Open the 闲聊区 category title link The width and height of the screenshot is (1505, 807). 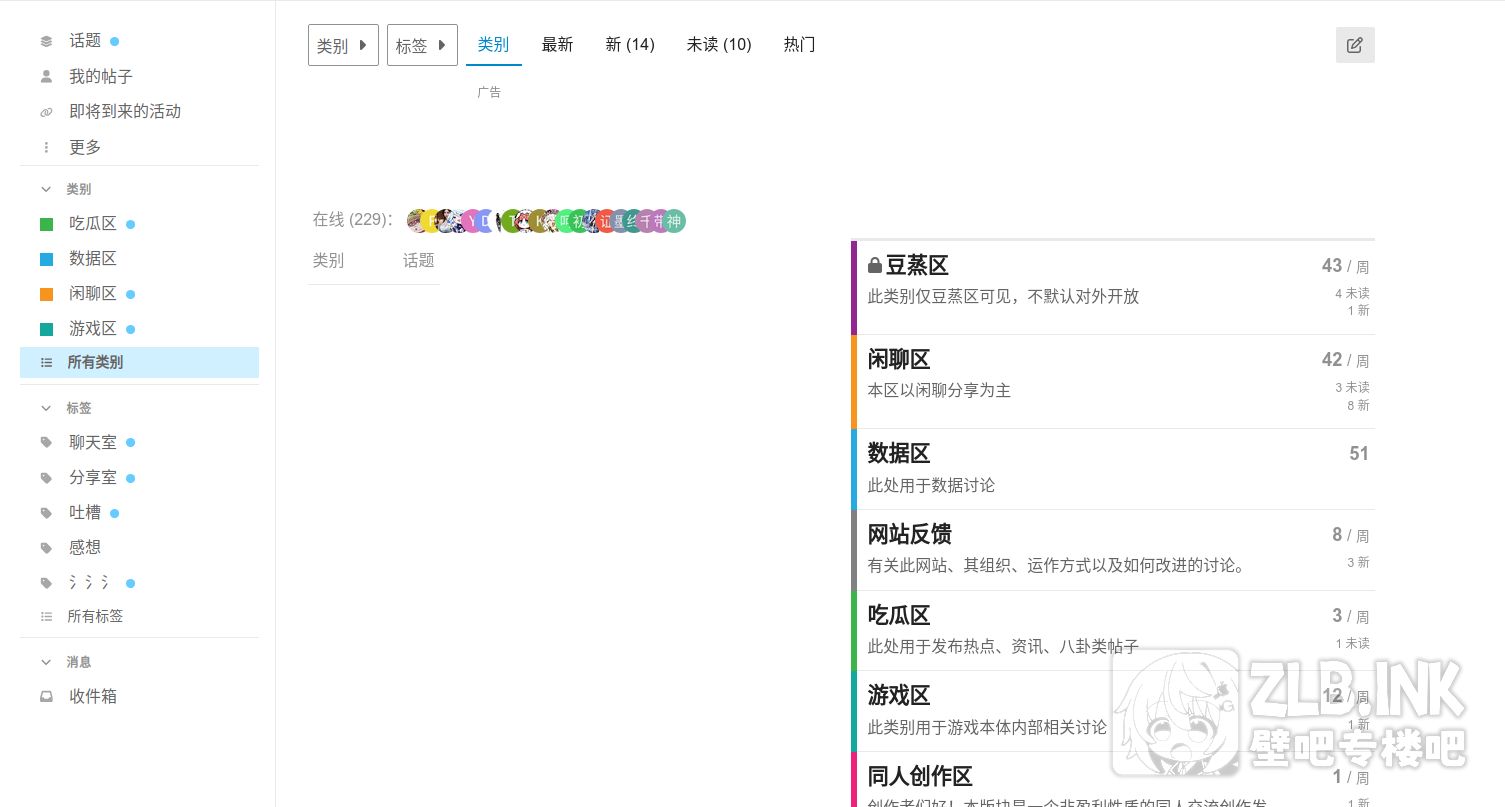coord(899,360)
